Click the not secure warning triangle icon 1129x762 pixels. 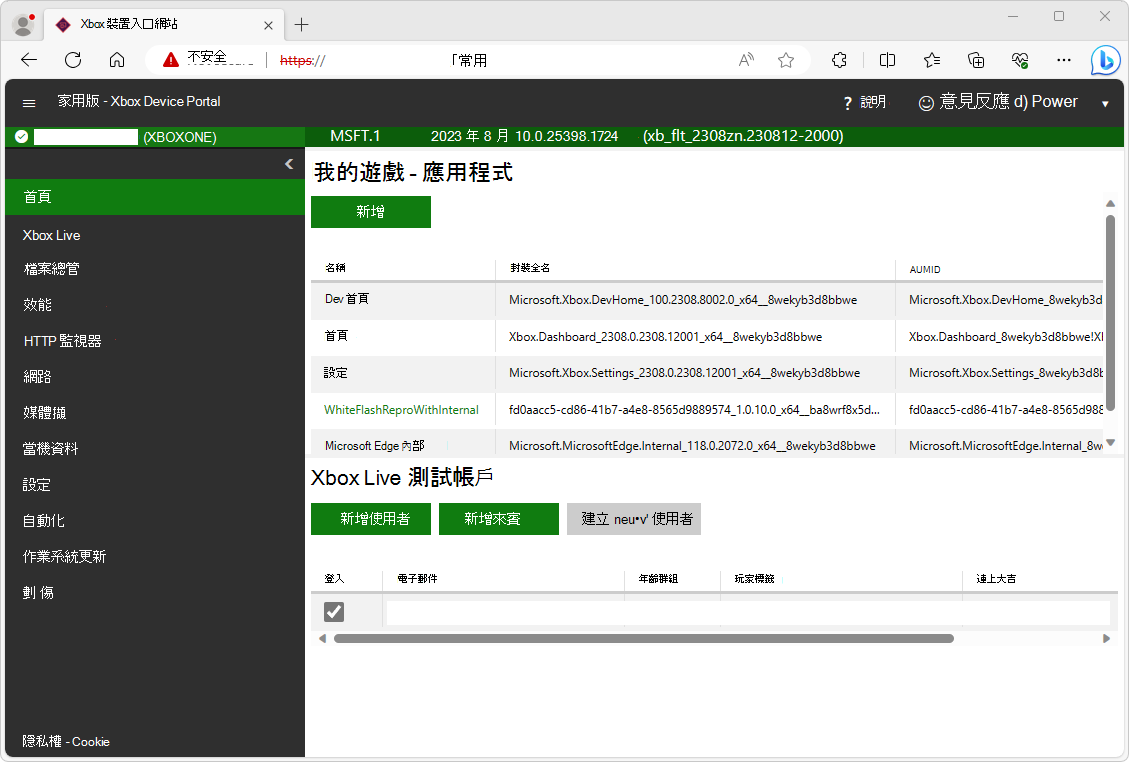click(x=171, y=60)
